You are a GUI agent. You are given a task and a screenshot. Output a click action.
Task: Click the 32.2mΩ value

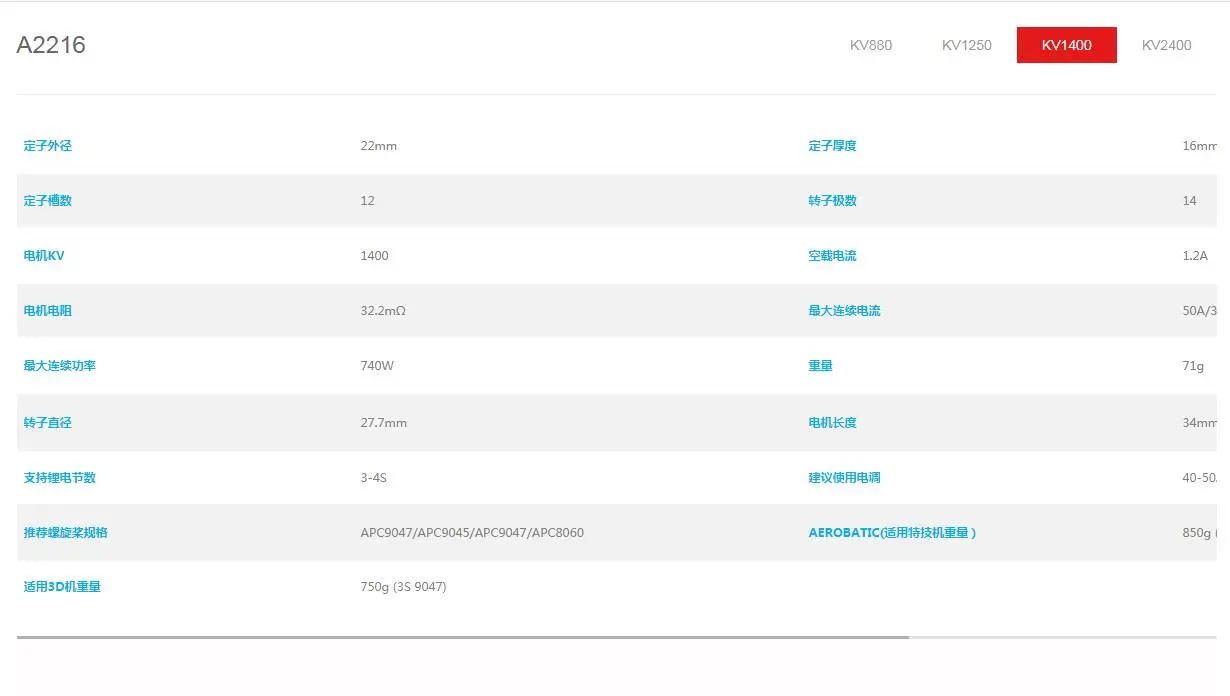tap(383, 311)
